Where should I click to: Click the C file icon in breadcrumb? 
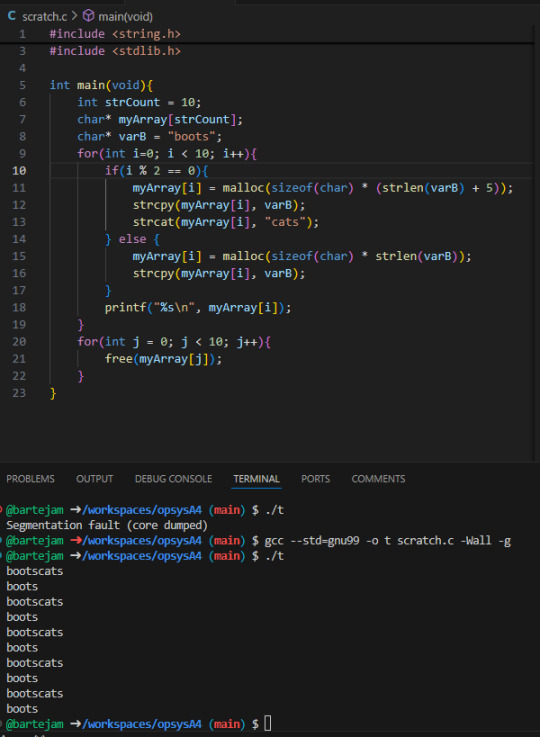pos(12,16)
